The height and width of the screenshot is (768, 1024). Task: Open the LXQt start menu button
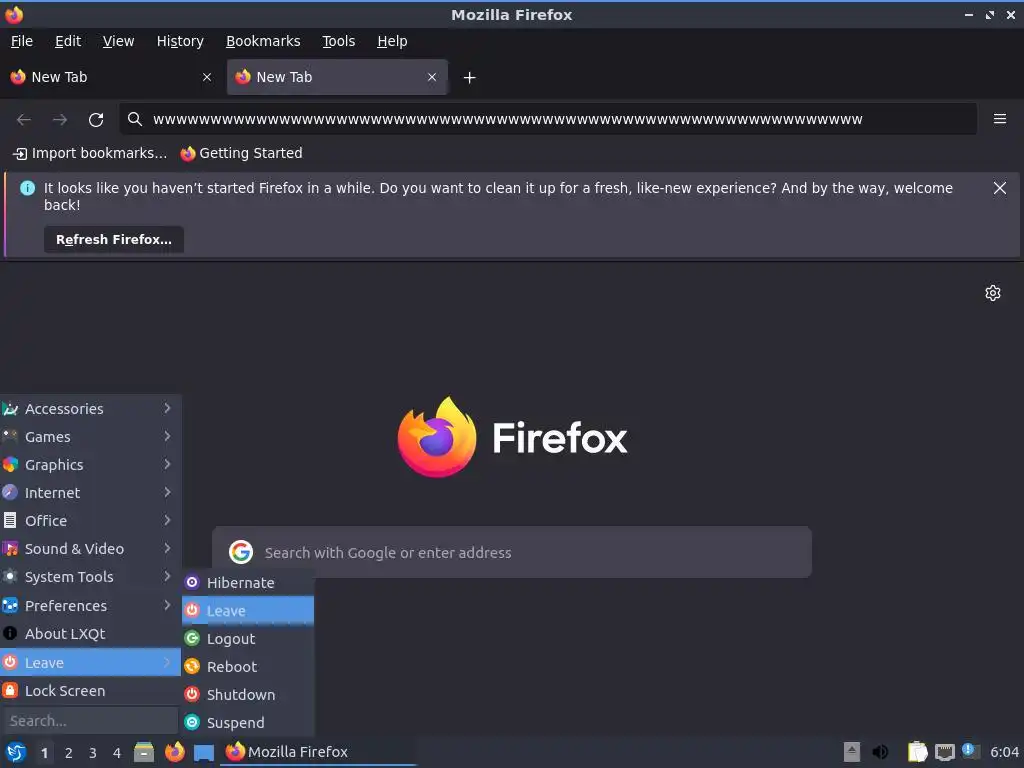point(16,752)
